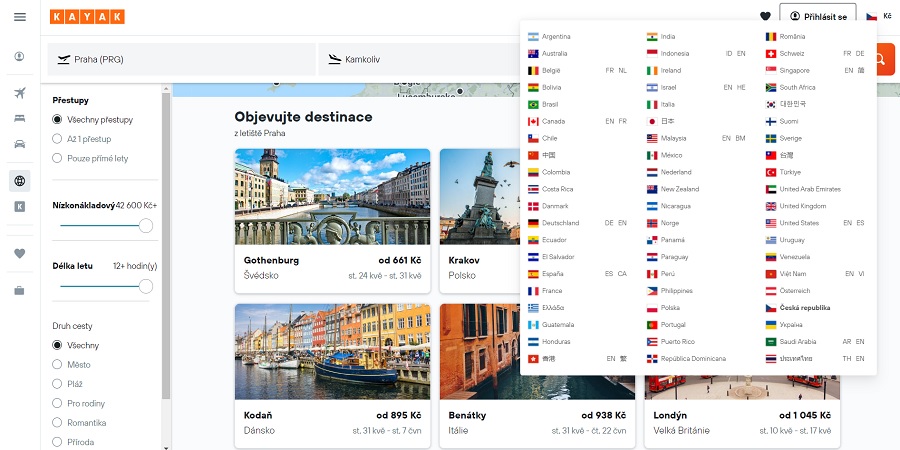Select Deutschland in country list
900x450 pixels.
(561, 223)
